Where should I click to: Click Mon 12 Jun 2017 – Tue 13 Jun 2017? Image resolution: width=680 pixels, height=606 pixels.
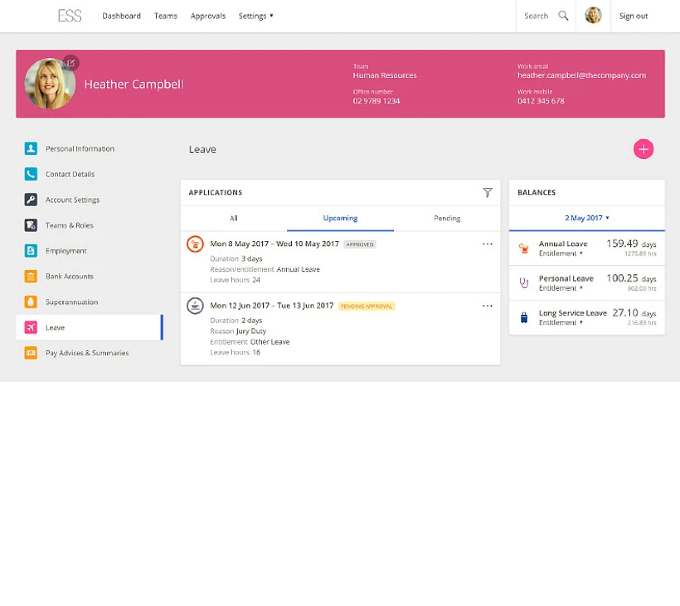click(272, 306)
